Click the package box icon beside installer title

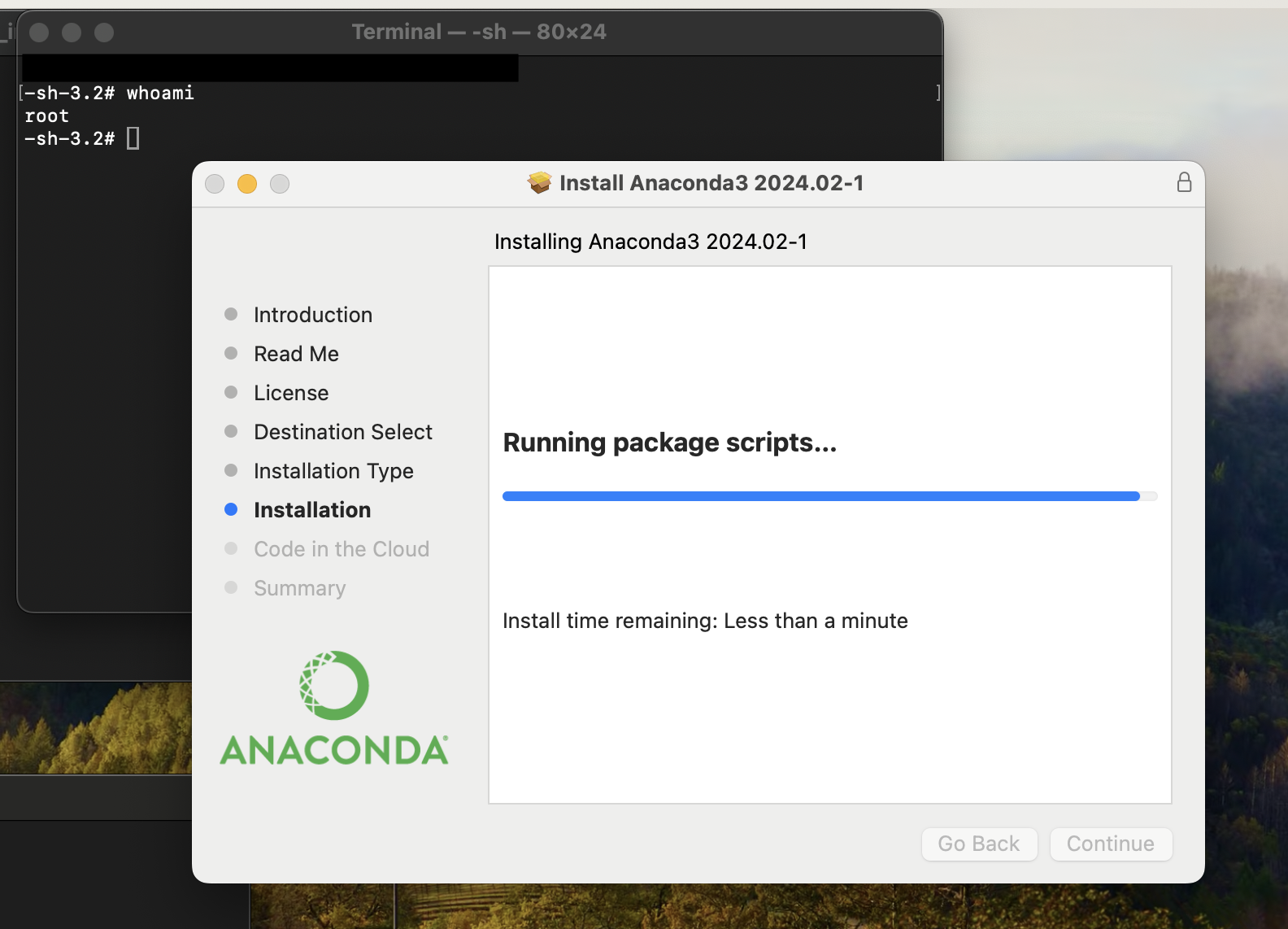(x=539, y=183)
